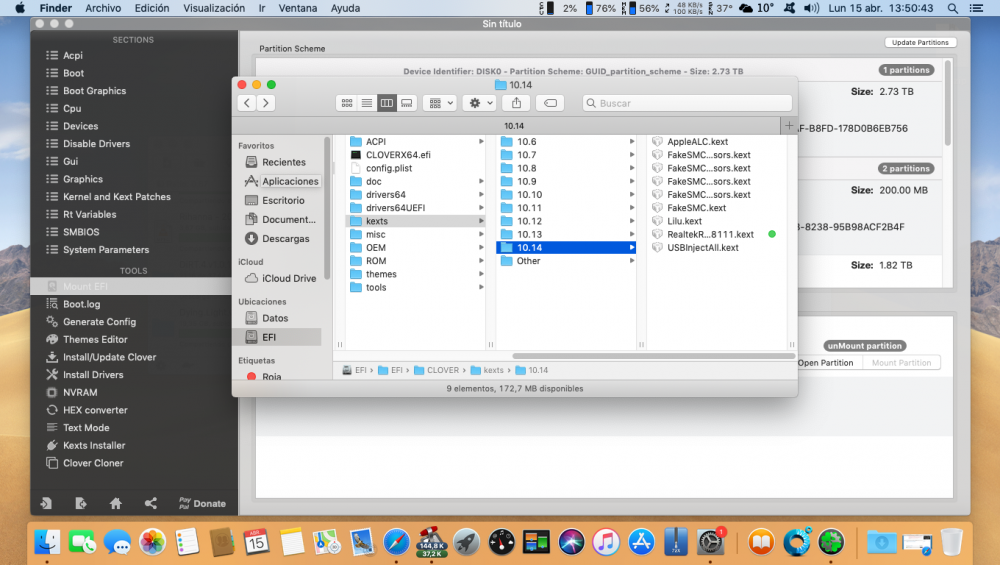Open Boot.log tool
Viewport: 1000px width, 565px height.
pyautogui.click(x=82, y=304)
